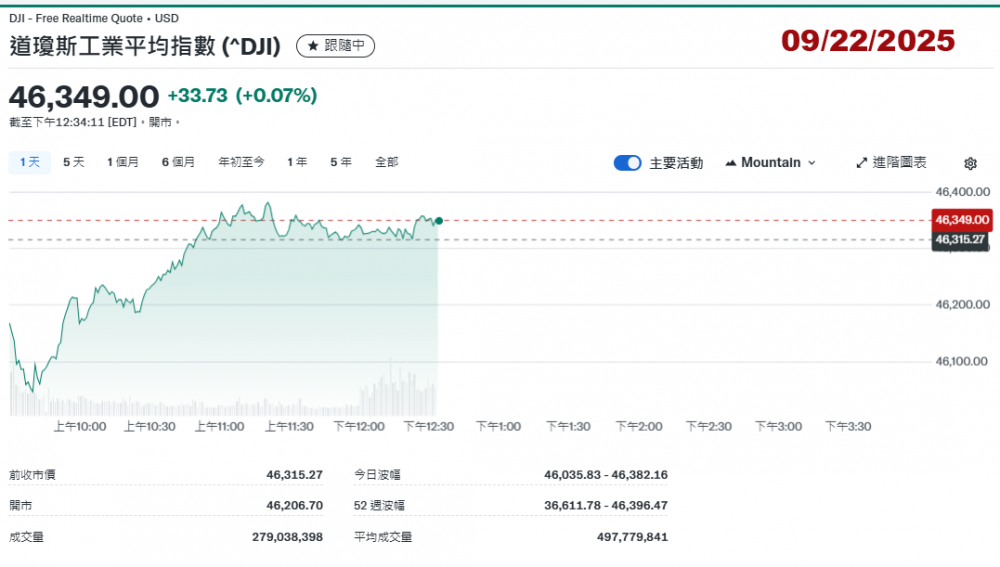Toggle the key events switch

coord(627,163)
